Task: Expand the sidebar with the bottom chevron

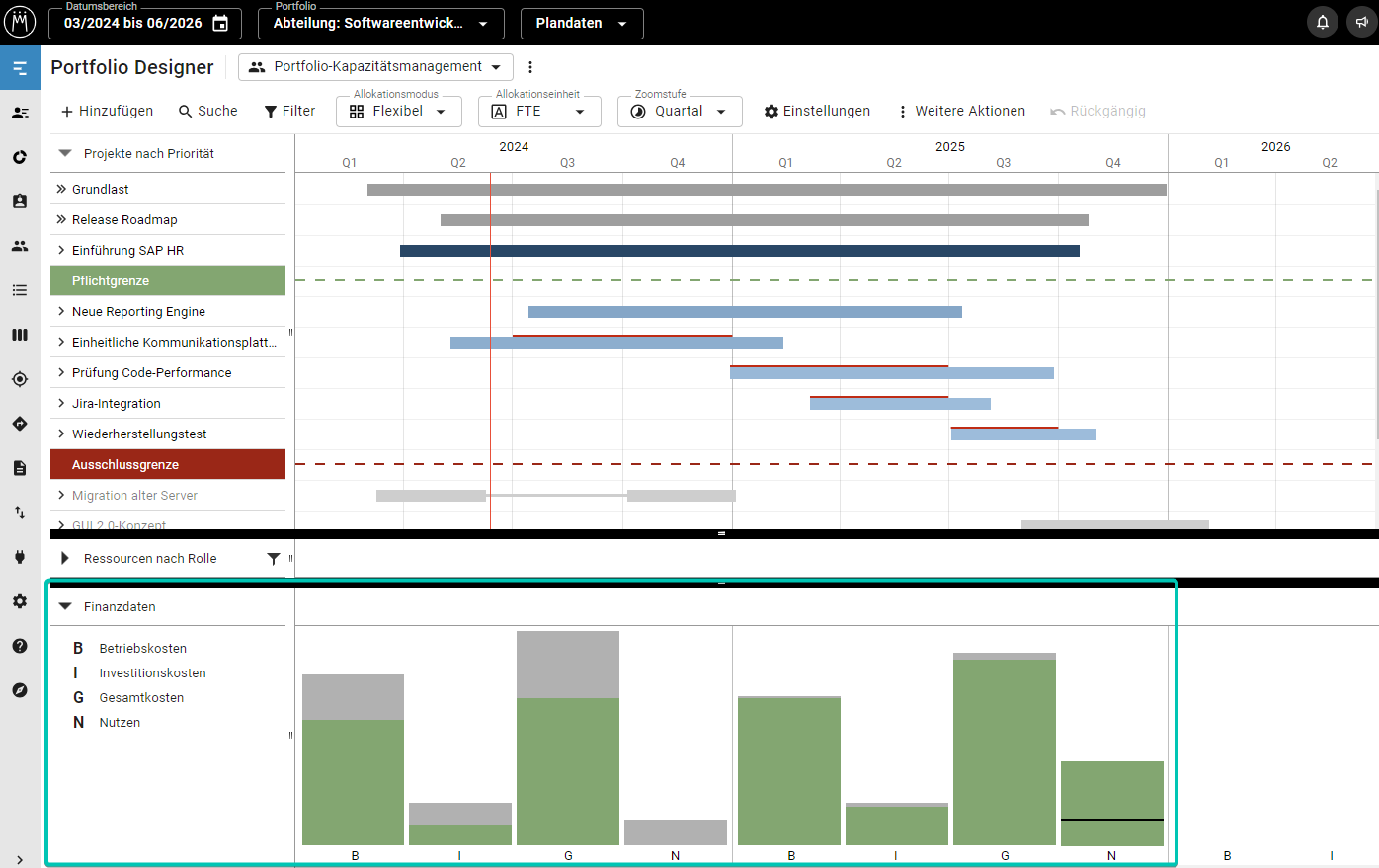Action: pos(20,860)
